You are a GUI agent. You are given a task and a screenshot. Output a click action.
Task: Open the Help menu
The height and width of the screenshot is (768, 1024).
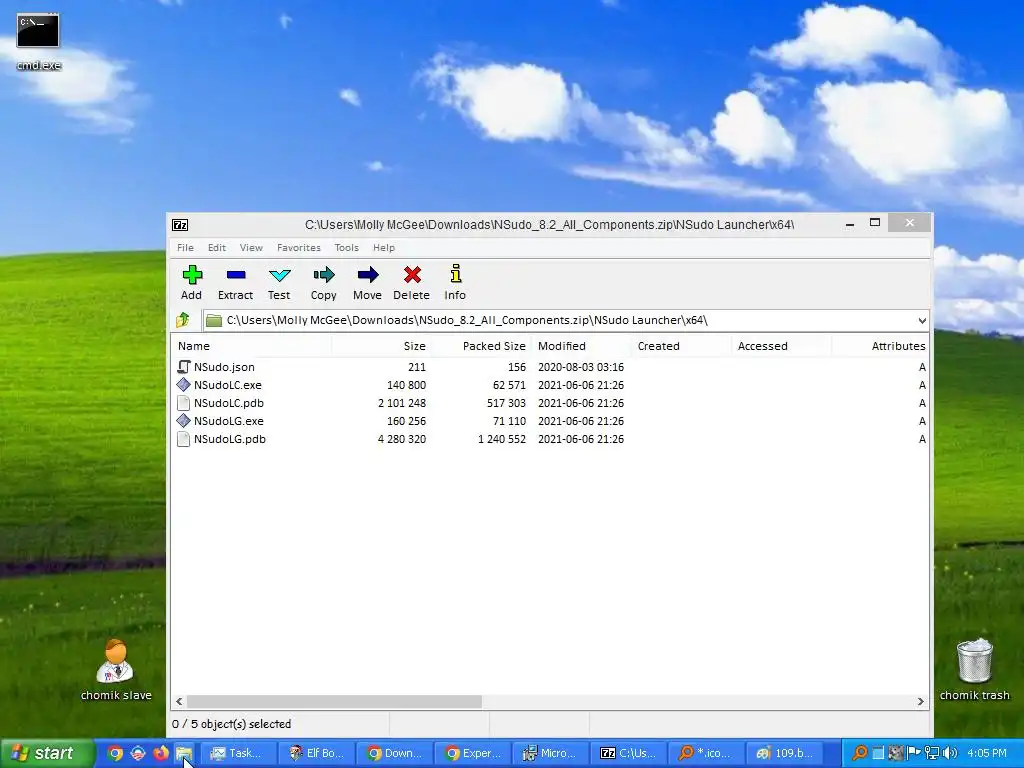pos(384,248)
